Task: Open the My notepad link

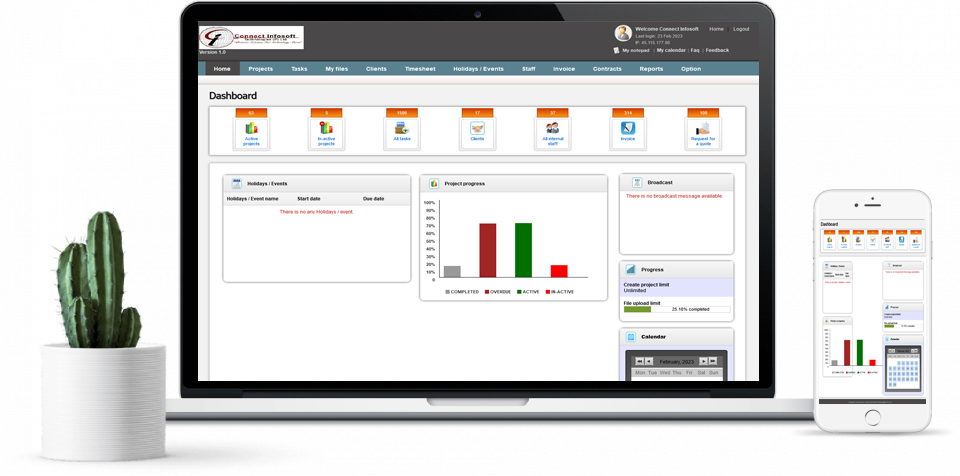Action: pos(636,50)
